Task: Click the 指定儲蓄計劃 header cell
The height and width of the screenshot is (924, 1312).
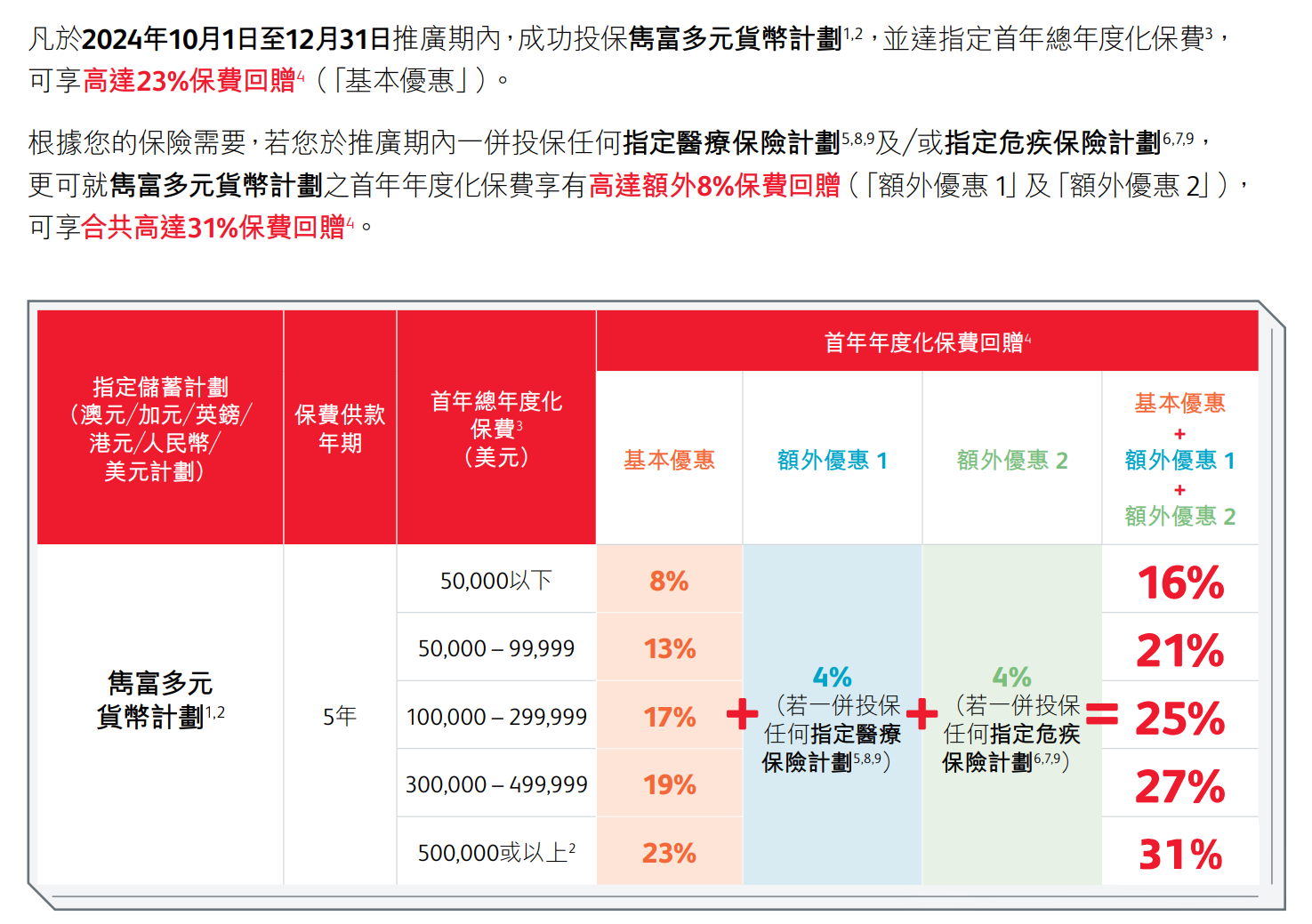Action: [160, 428]
